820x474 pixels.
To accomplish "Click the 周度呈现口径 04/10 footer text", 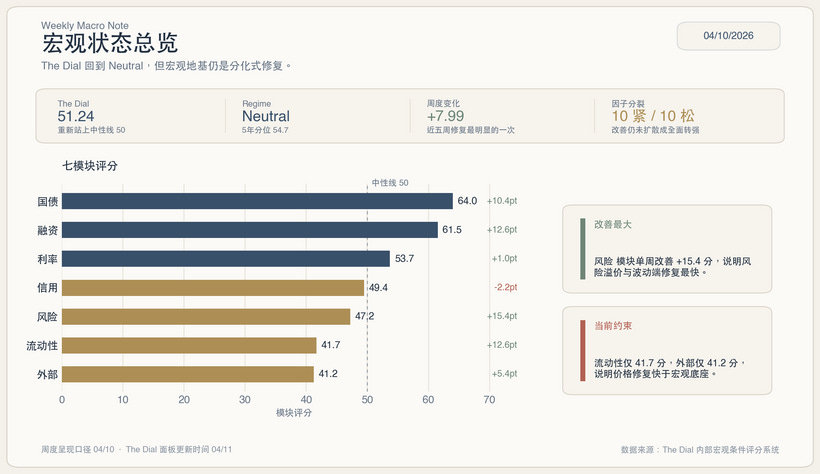I will 77,449.
